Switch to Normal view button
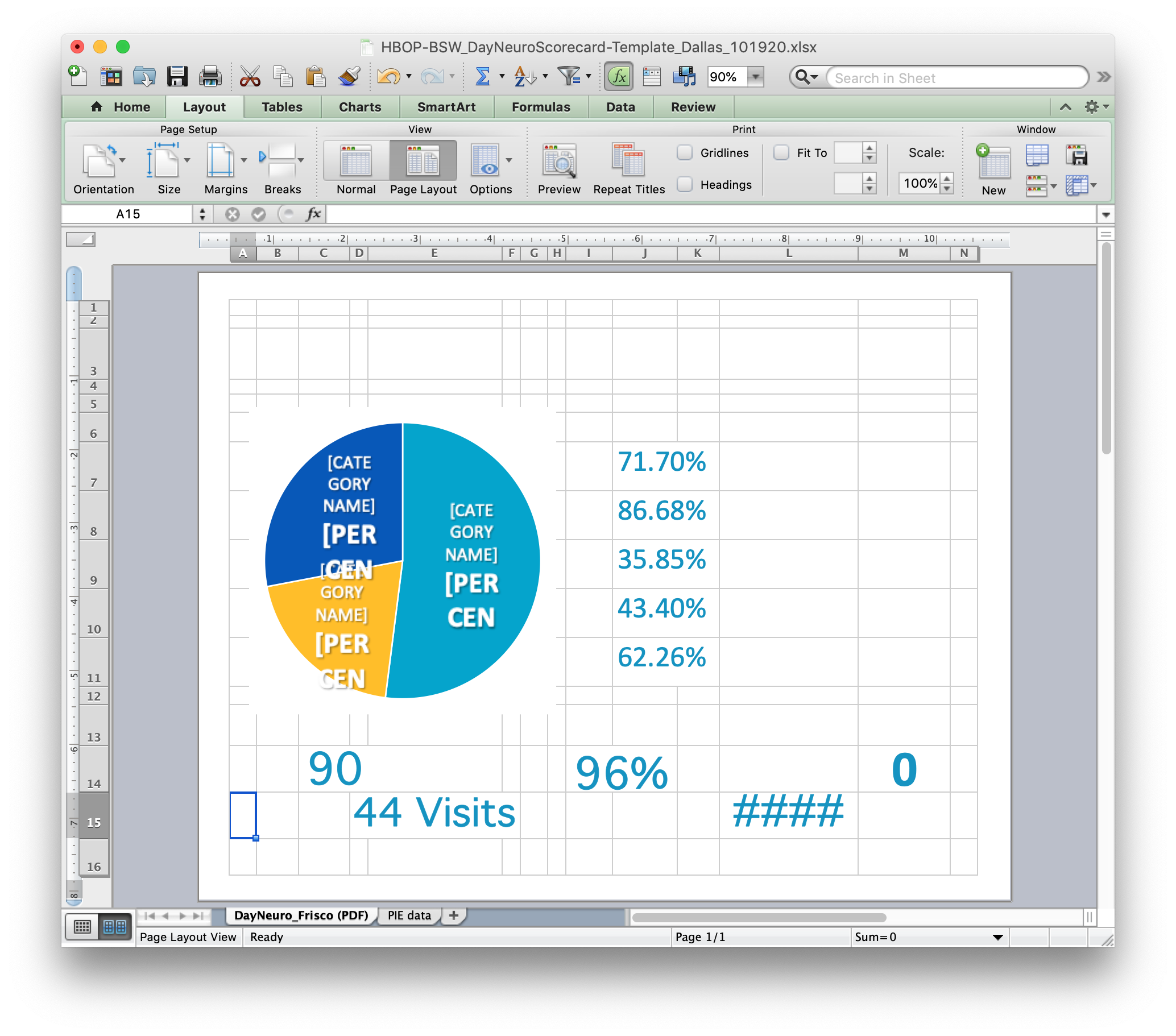This screenshot has height=1036, width=1176. (355, 161)
